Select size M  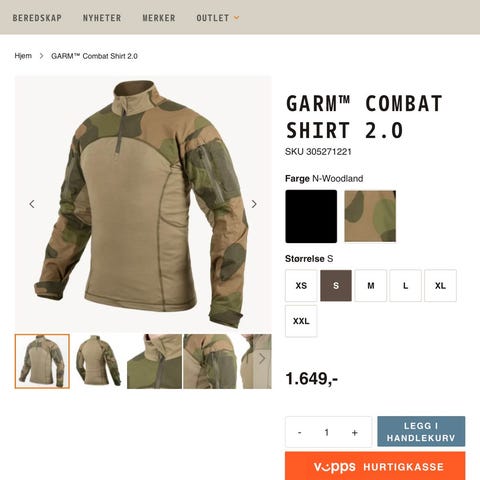coord(371,286)
